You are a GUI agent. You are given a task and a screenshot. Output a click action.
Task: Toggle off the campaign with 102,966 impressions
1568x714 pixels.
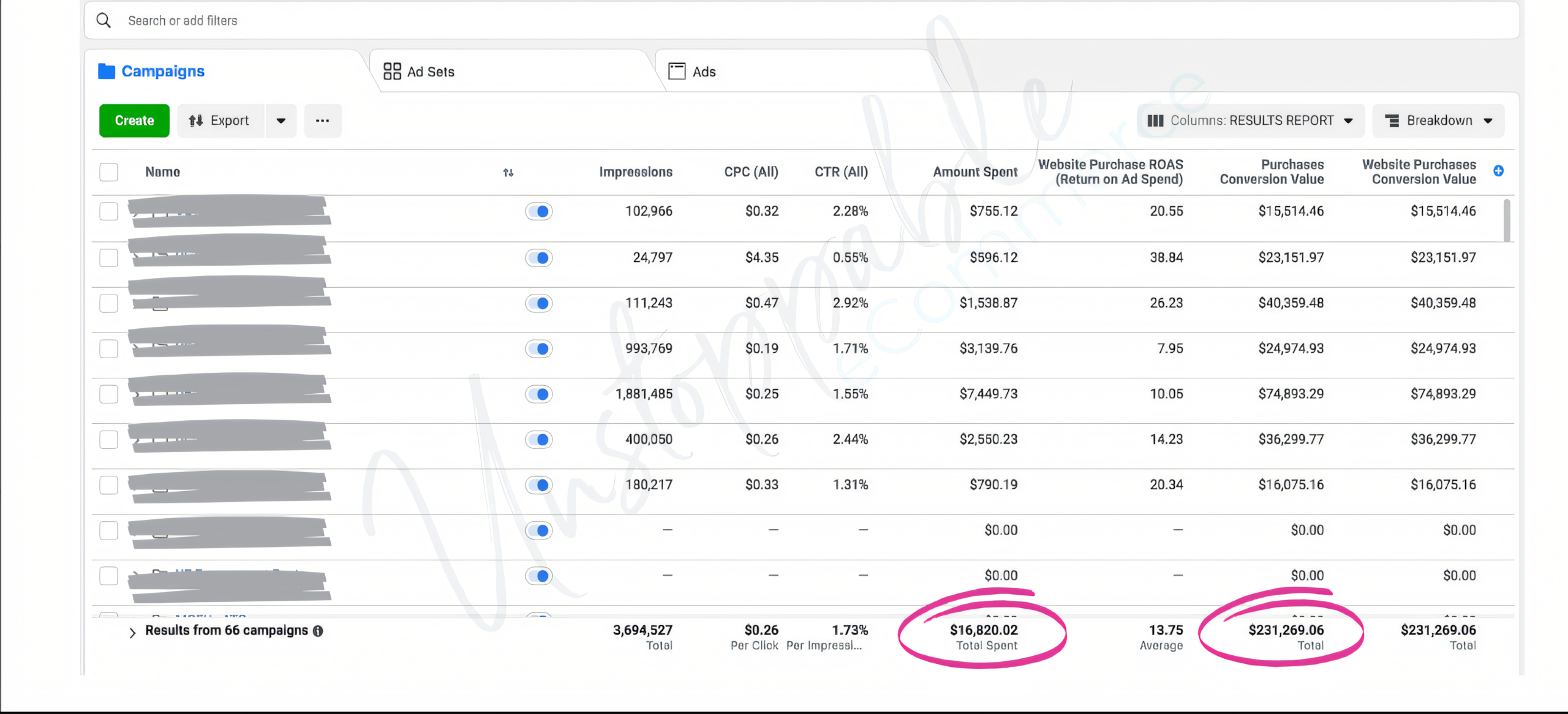point(539,212)
